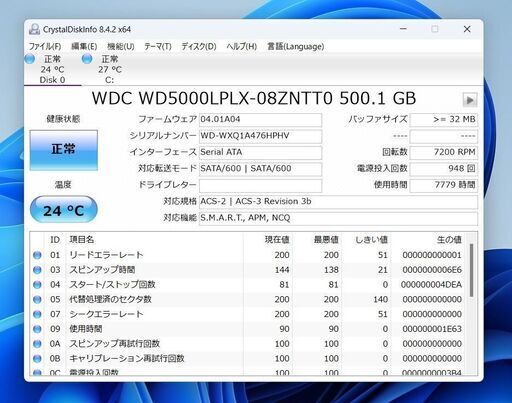
Task: Click the blue status orb for C: drive
Action: pos(87,59)
